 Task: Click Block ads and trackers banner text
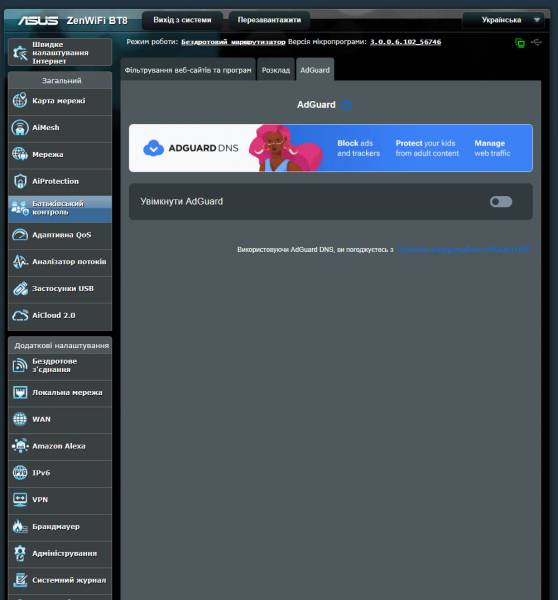[x=358, y=148]
